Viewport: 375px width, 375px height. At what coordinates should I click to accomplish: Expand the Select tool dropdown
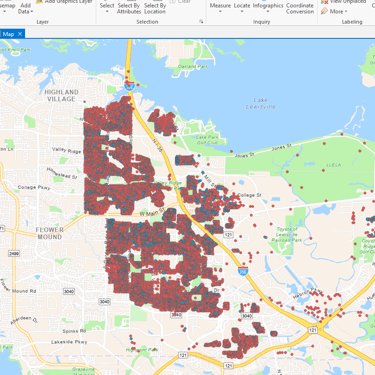(107, 8)
